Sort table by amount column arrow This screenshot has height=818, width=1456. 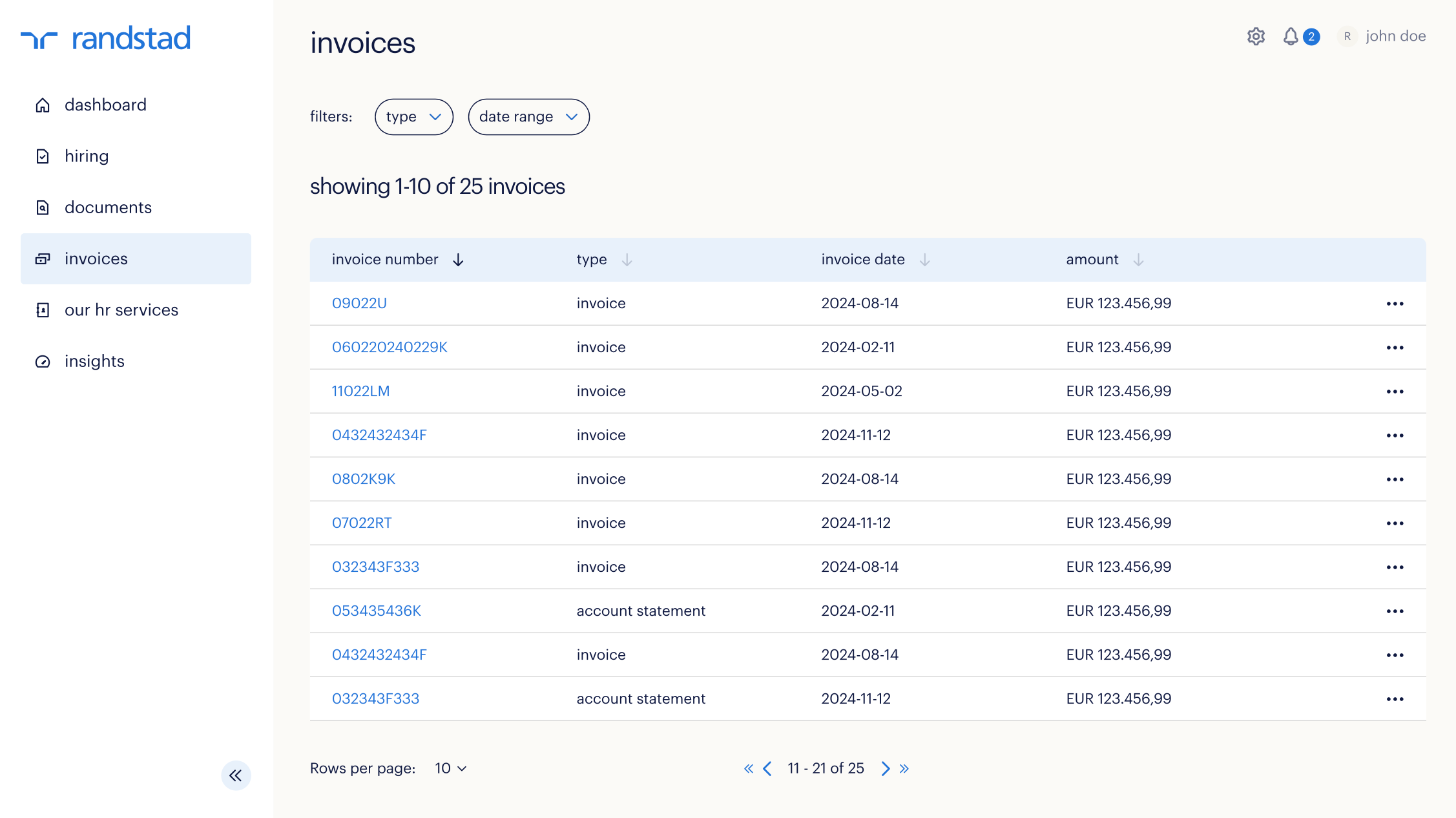point(1138,260)
